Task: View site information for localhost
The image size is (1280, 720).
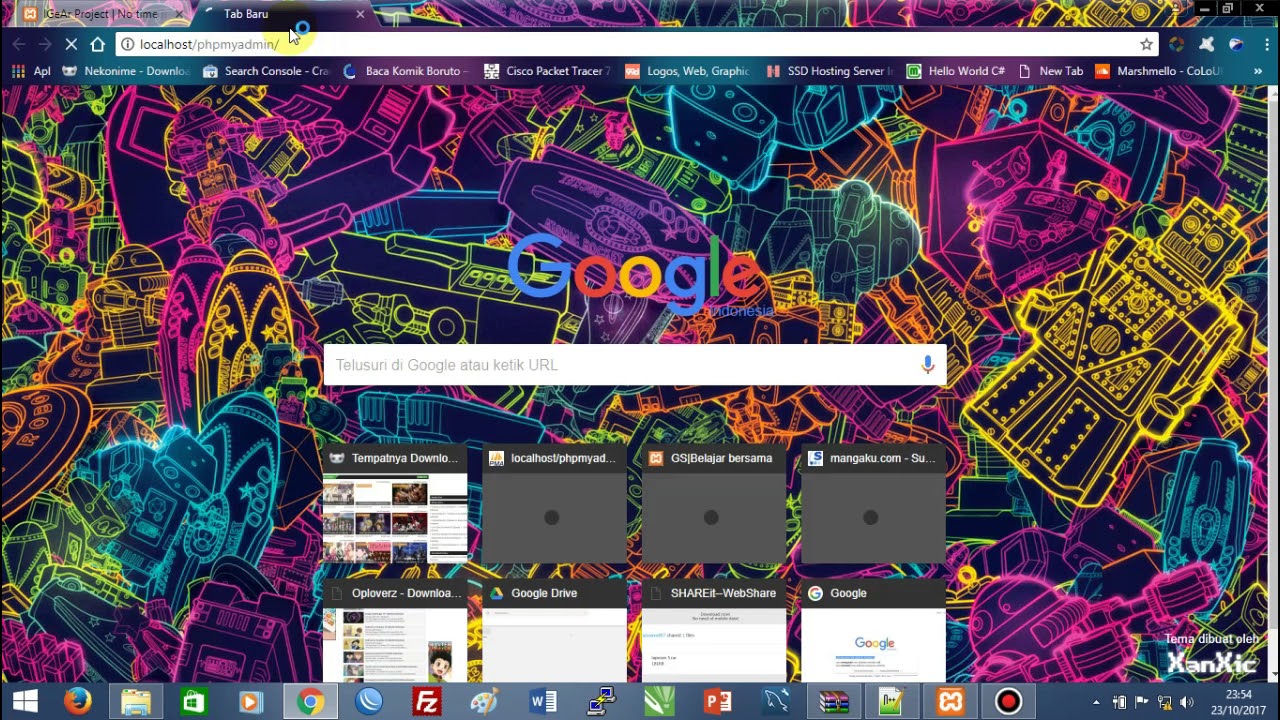Action: (128, 44)
